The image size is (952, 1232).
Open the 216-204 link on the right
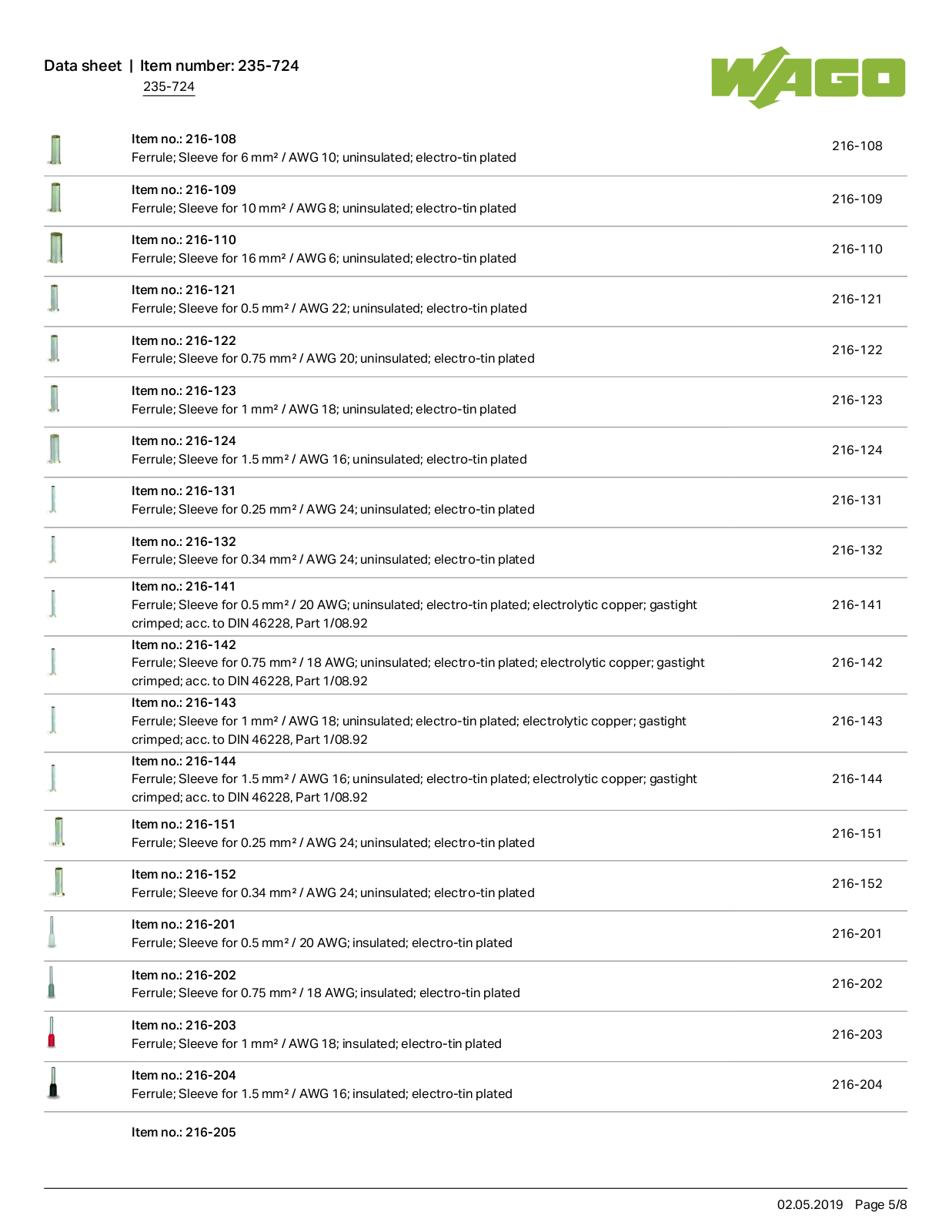pyautogui.click(x=857, y=1085)
